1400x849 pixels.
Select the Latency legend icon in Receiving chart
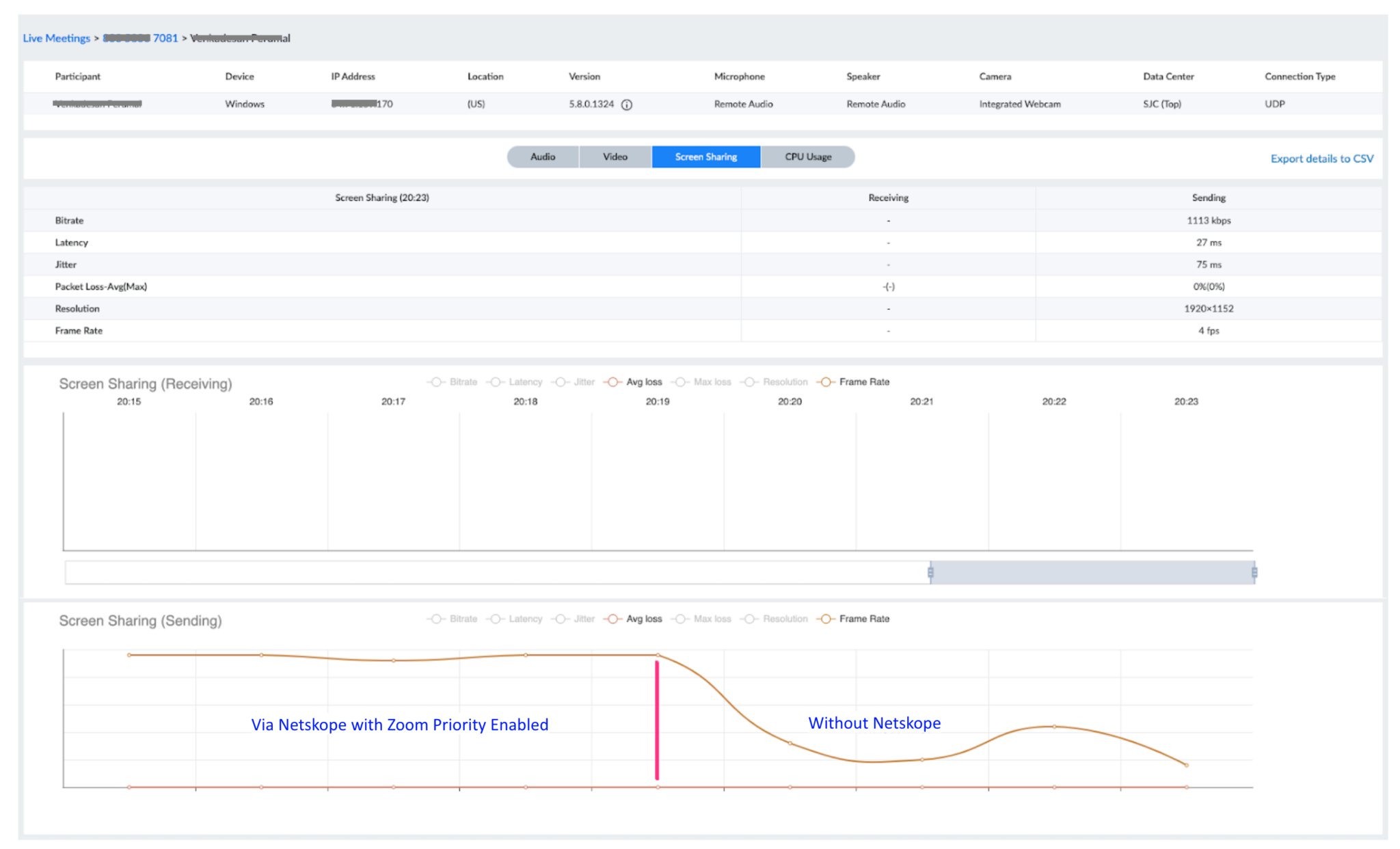coord(495,381)
